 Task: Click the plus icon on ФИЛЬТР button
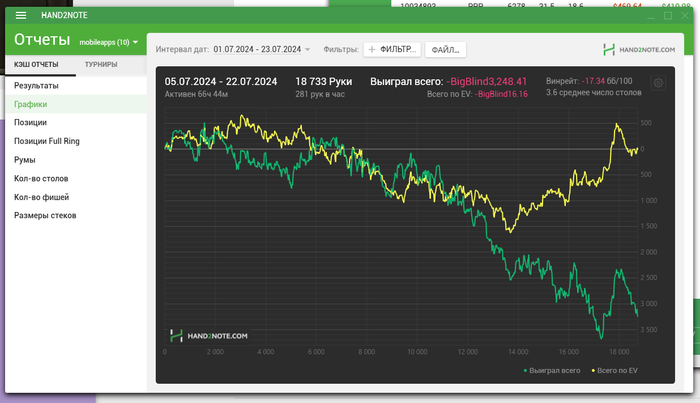click(x=372, y=50)
